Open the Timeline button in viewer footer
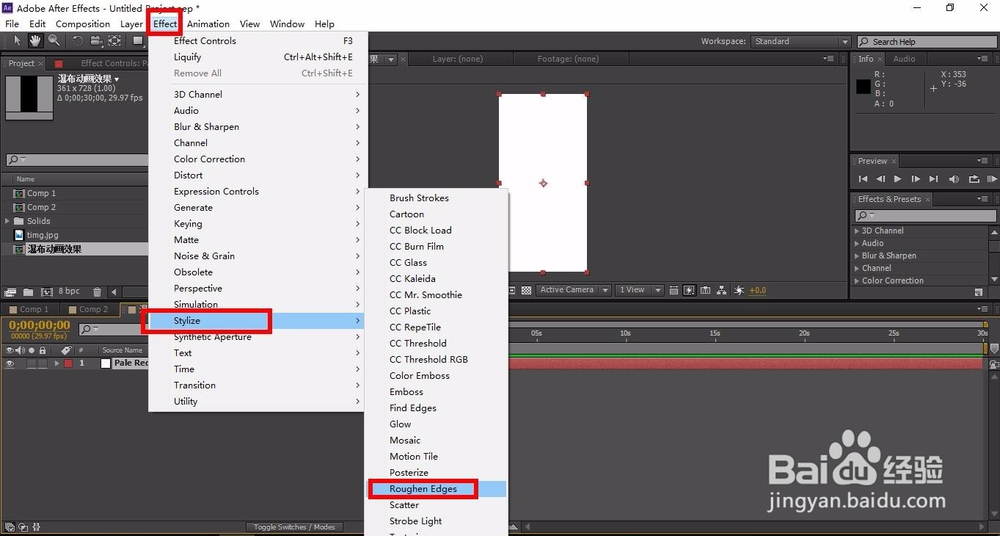The width and height of the screenshot is (1000, 536). pyautogui.click(x=705, y=290)
